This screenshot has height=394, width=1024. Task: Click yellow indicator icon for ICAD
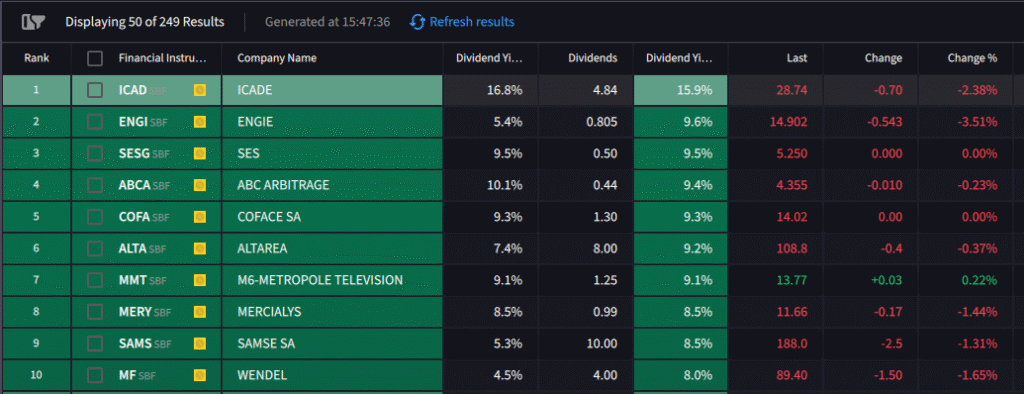click(200, 90)
